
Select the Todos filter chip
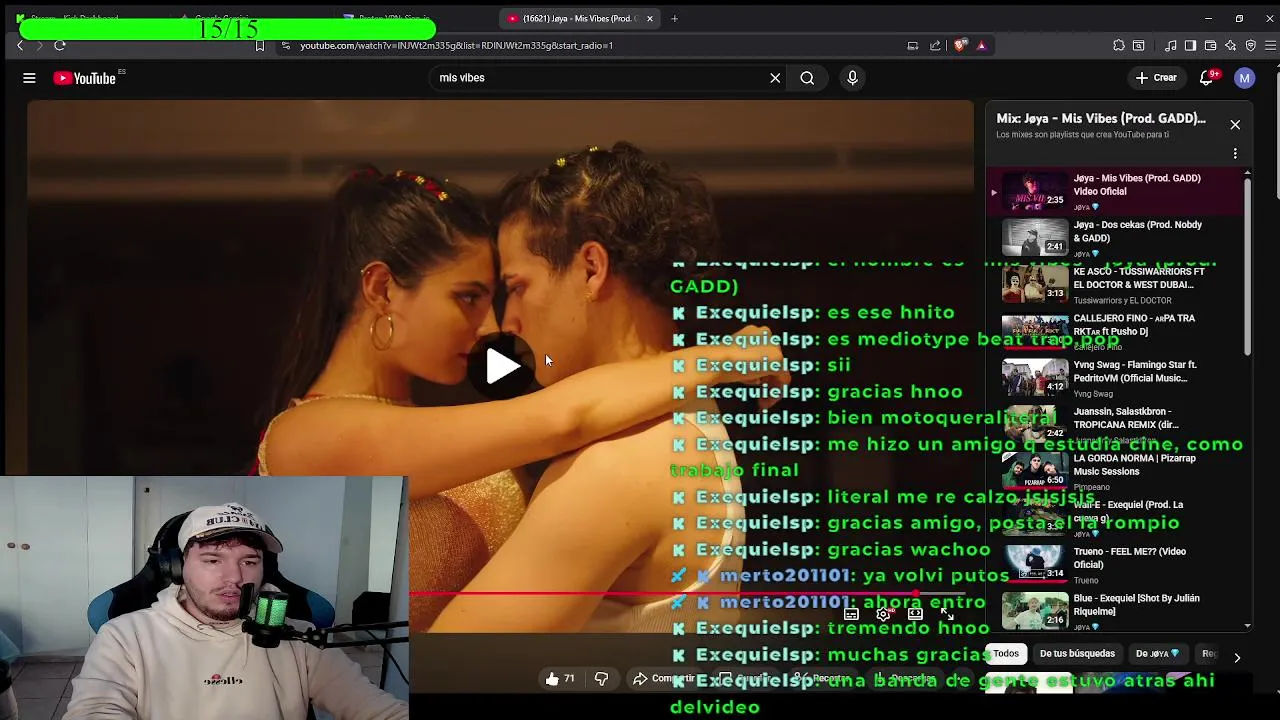[1006, 654]
